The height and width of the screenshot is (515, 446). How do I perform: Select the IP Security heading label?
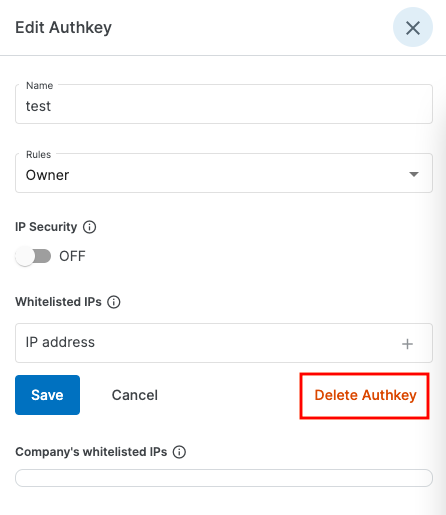pos(46,227)
